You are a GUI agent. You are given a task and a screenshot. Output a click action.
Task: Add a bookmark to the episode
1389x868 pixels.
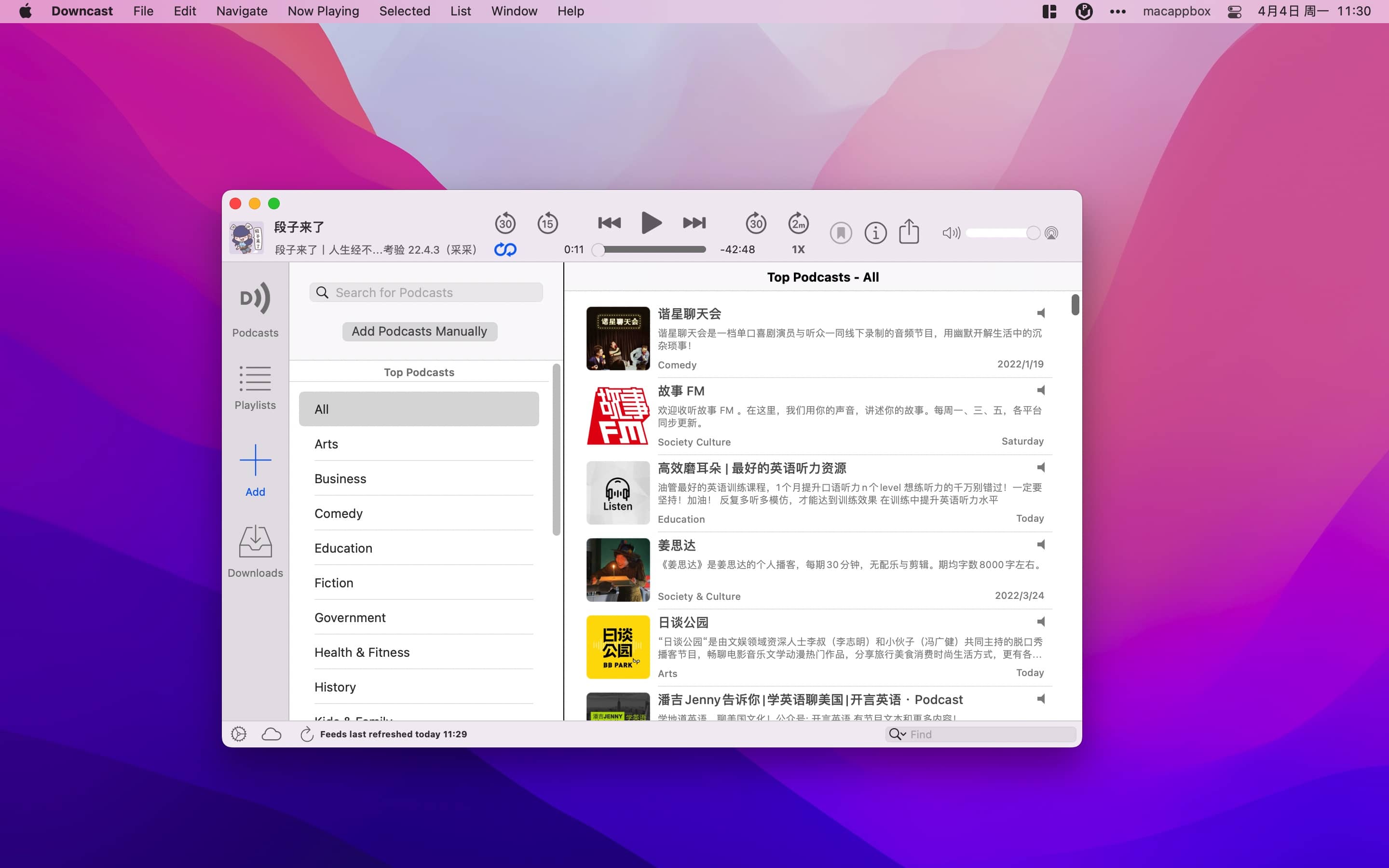(841, 232)
